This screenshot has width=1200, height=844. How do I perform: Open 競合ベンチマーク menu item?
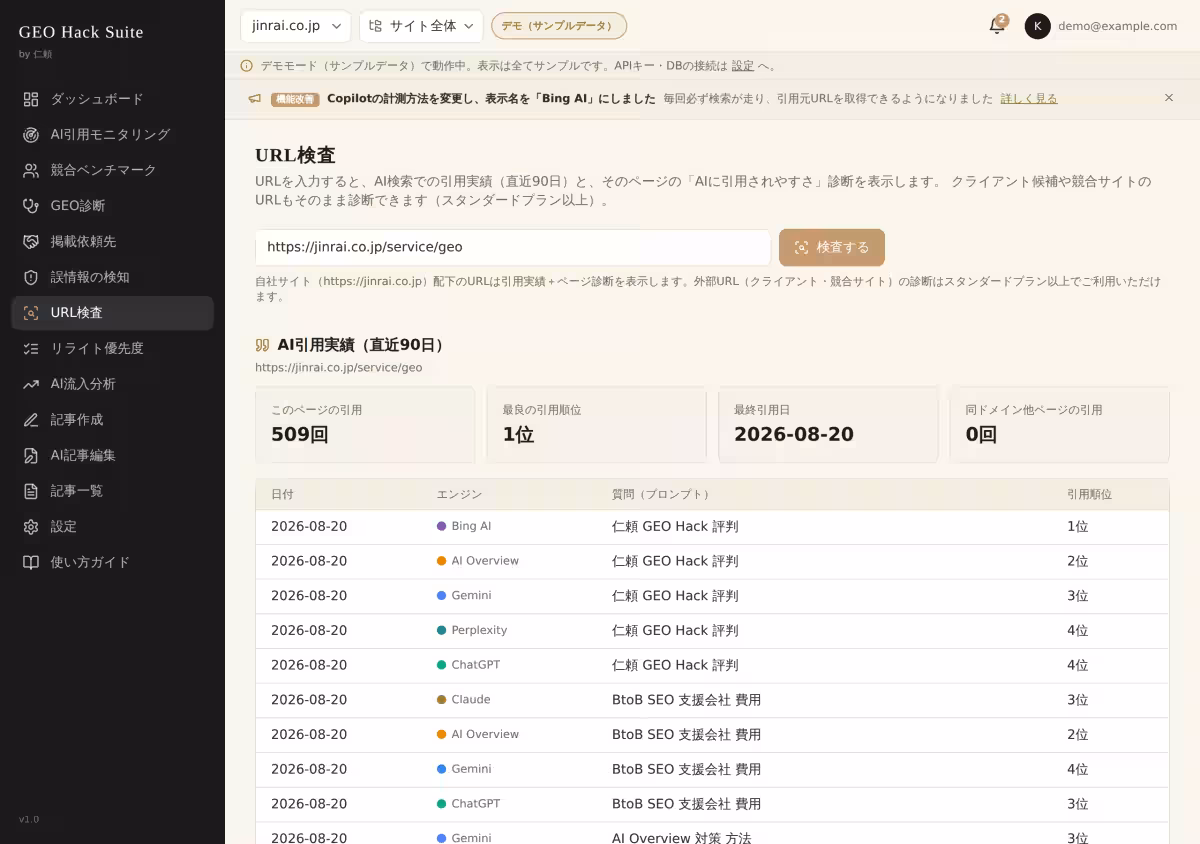112,170
